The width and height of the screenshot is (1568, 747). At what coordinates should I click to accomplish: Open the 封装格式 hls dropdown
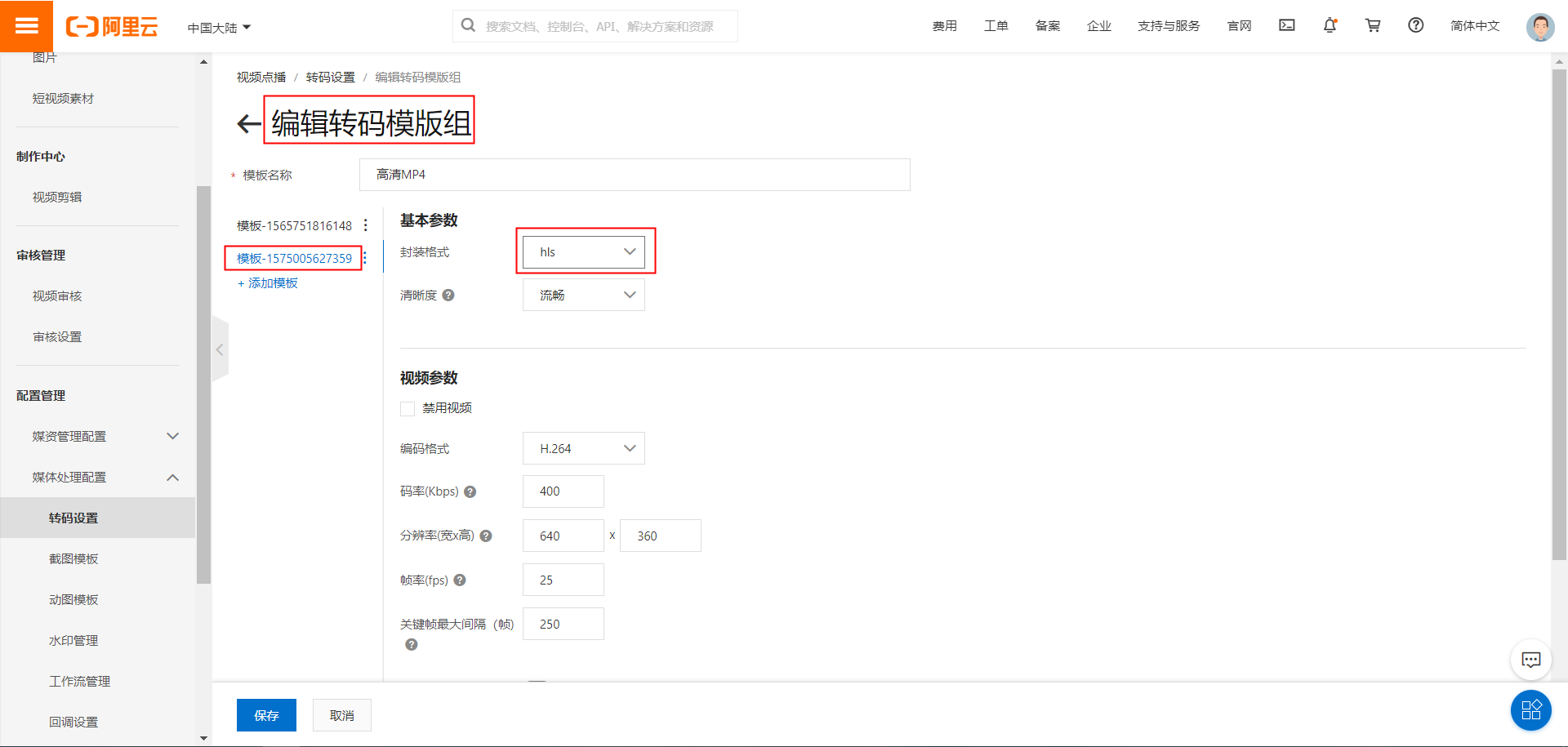pyautogui.click(x=584, y=252)
